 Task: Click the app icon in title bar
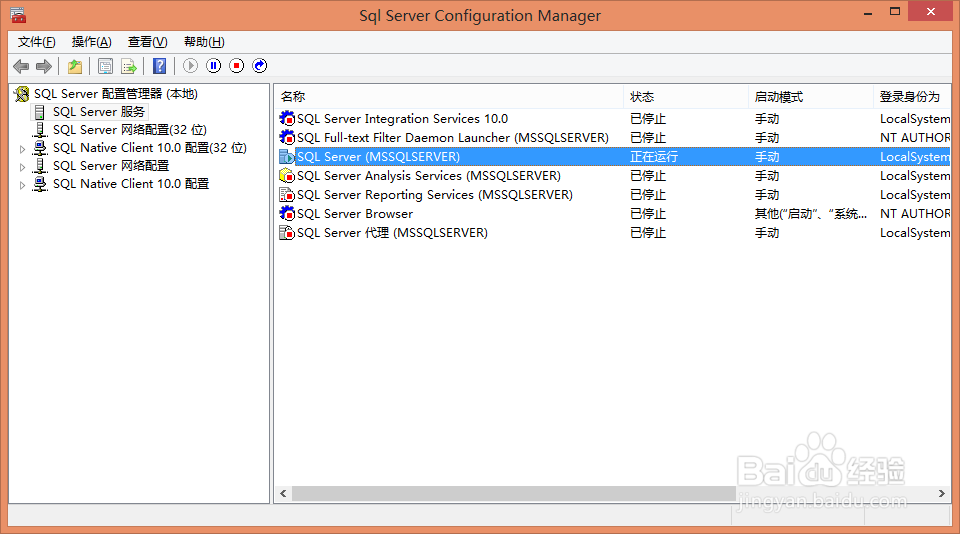pos(18,15)
